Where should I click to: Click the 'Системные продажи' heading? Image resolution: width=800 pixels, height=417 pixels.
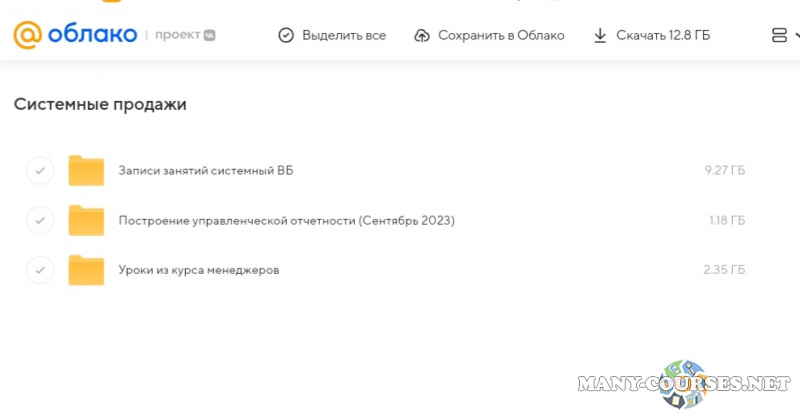click(100, 104)
